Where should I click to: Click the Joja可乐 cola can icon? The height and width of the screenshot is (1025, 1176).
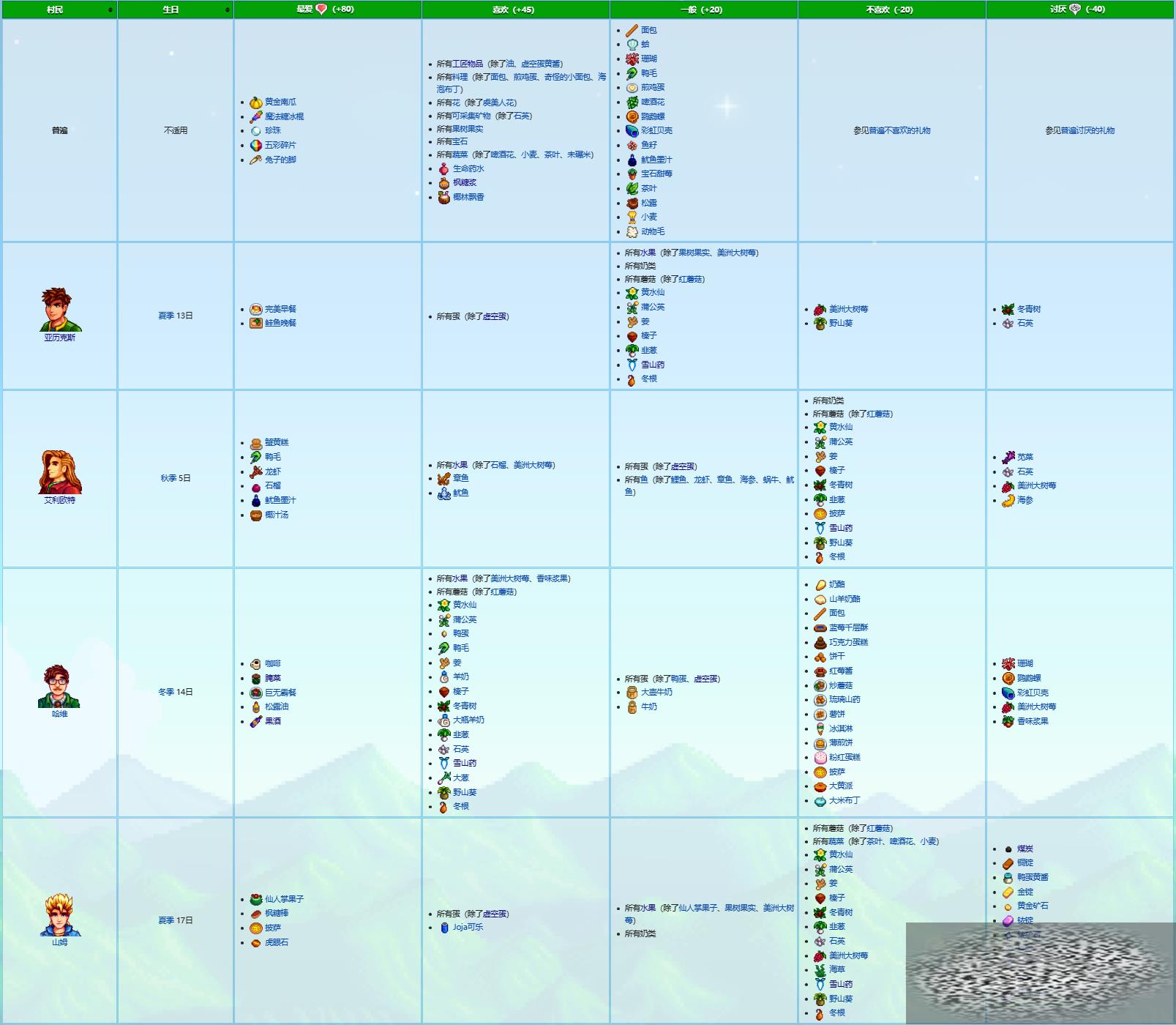pyautogui.click(x=443, y=928)
